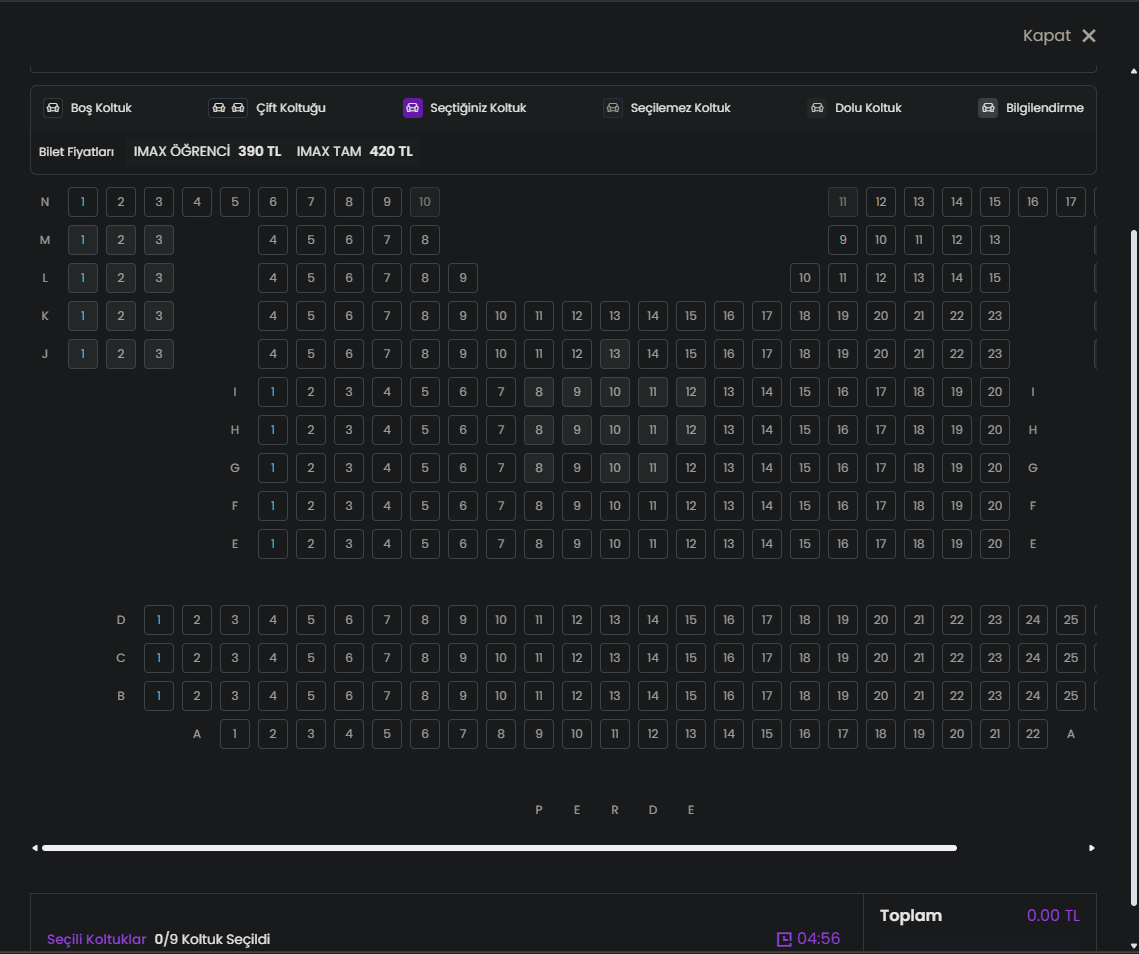1139x954 pixels.
Task: Click the Dolu Koltuk legend seat icon
Action: [817, 108]
